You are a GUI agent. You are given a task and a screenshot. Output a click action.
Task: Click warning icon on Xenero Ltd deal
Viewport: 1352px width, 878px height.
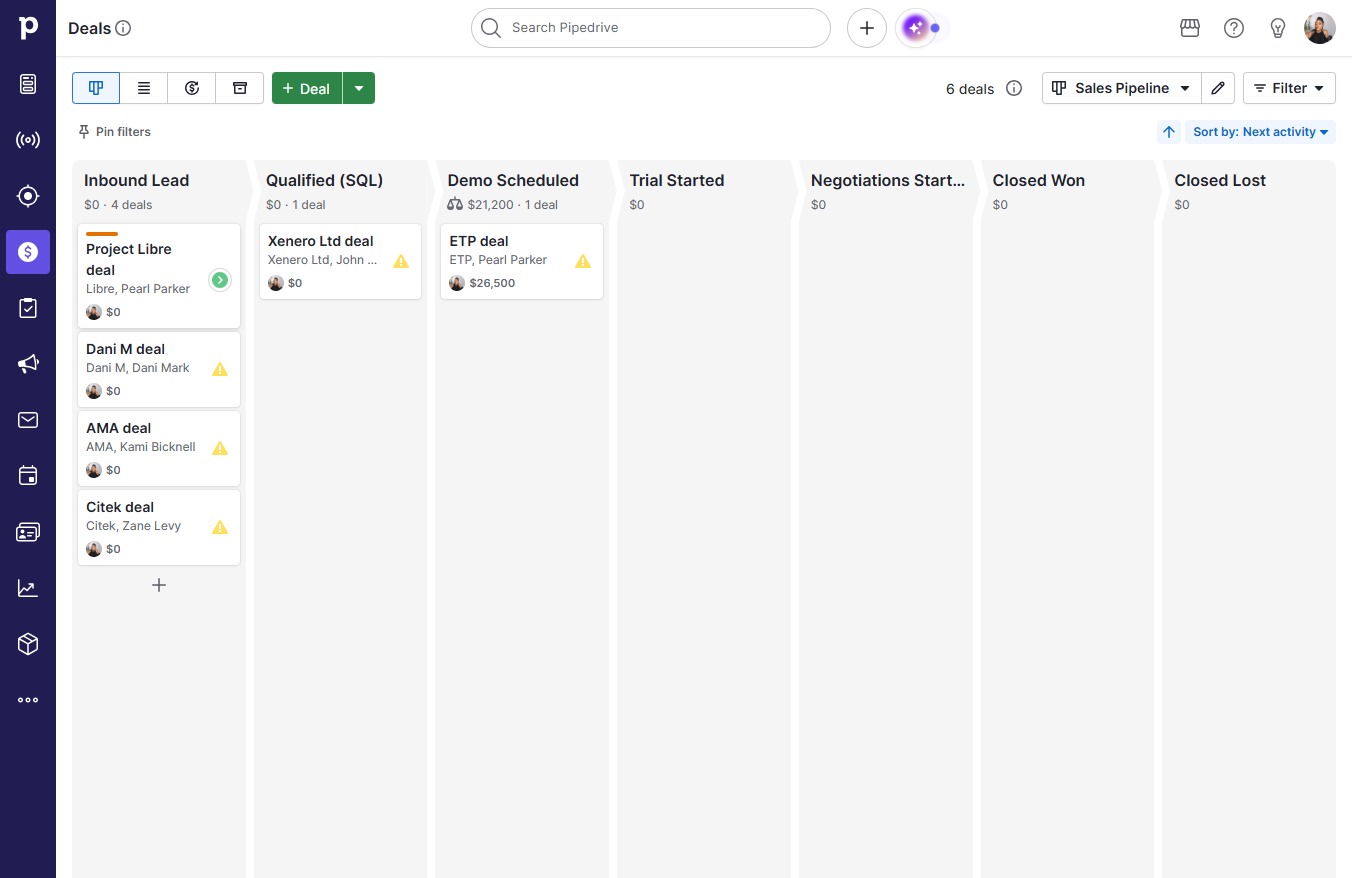pyautogui.click(x=401, y=261)
